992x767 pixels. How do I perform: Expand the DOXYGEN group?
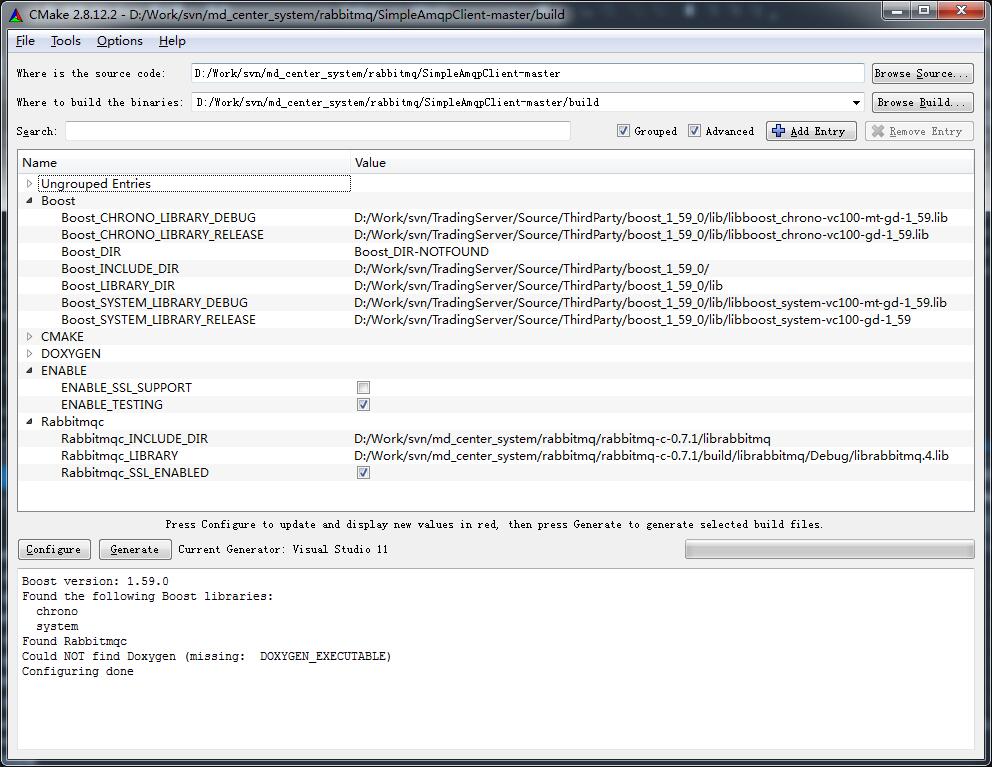coord(29,354)
